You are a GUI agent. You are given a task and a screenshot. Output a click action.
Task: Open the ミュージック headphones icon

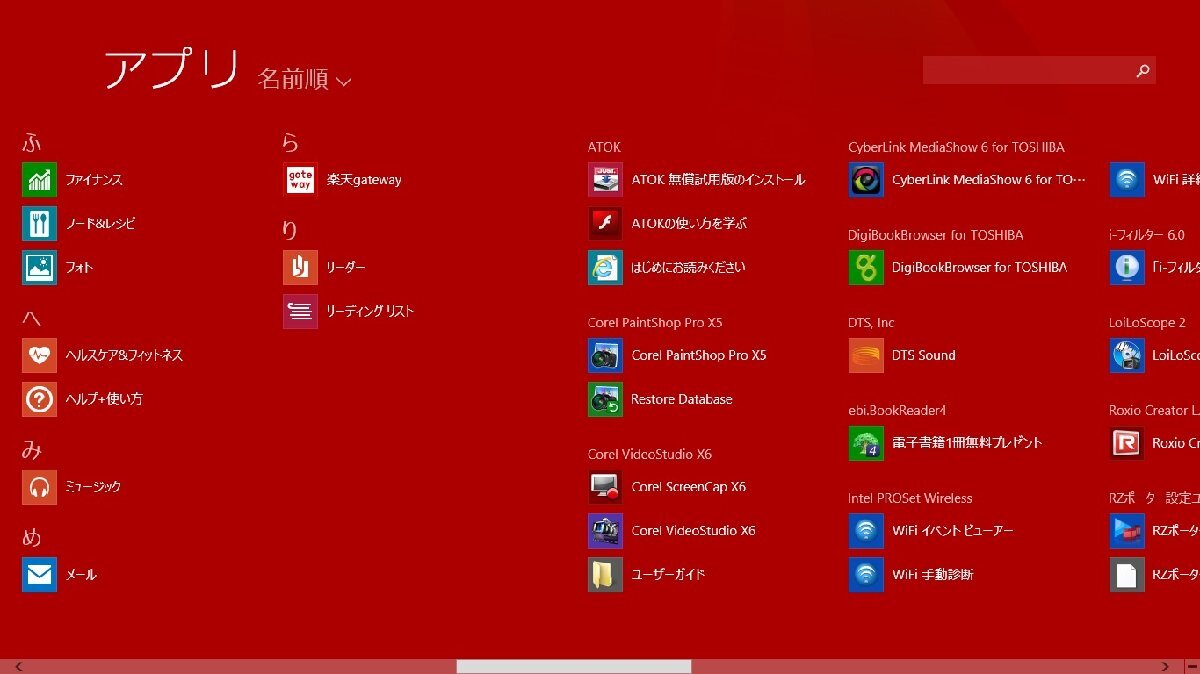tap(39, 487)
